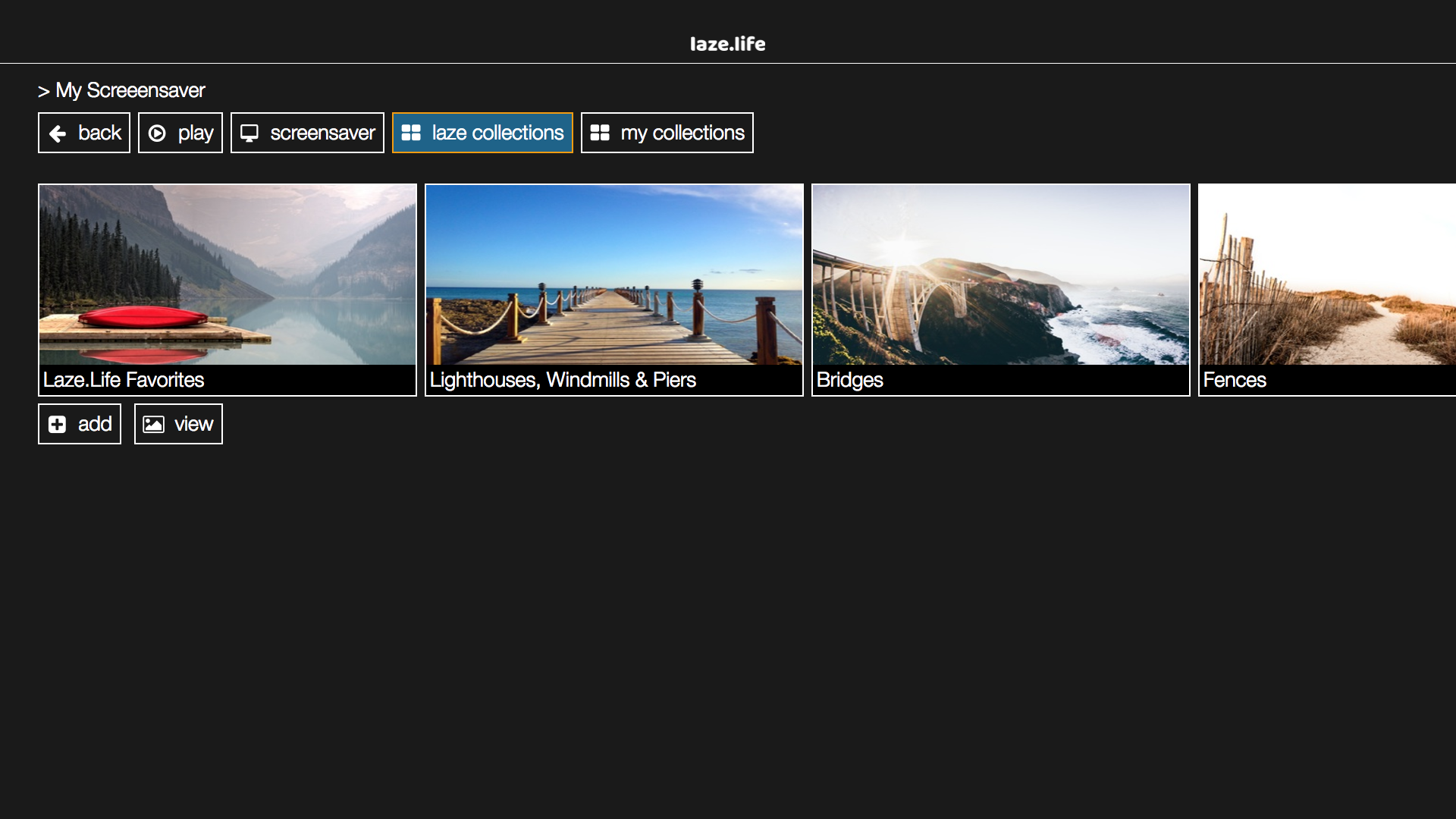This screenshot has height=819, width=1456.
Task: Click the grid icon beside laze collections
Action: click(x=413, y=133)
